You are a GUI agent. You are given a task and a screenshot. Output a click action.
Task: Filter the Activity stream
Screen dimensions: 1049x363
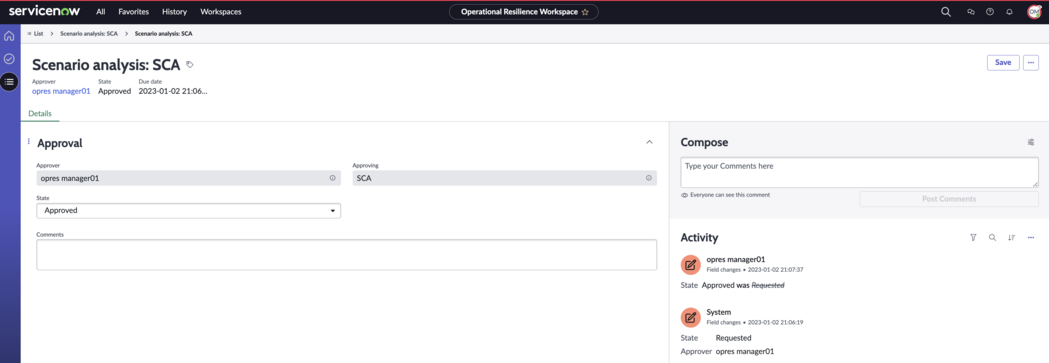coord(973,237)
